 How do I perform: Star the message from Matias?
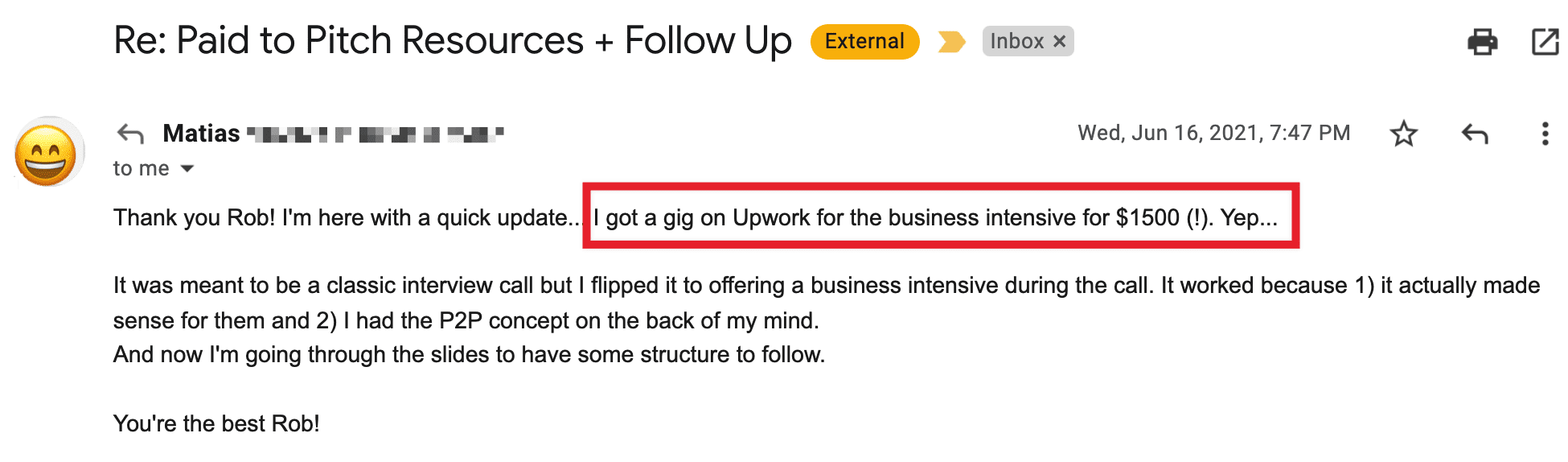(1403, 134)
